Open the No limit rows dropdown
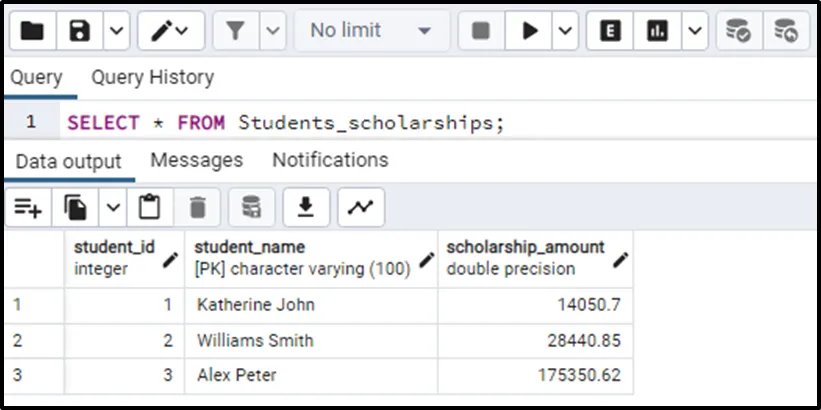 click(x=371, y=31)
